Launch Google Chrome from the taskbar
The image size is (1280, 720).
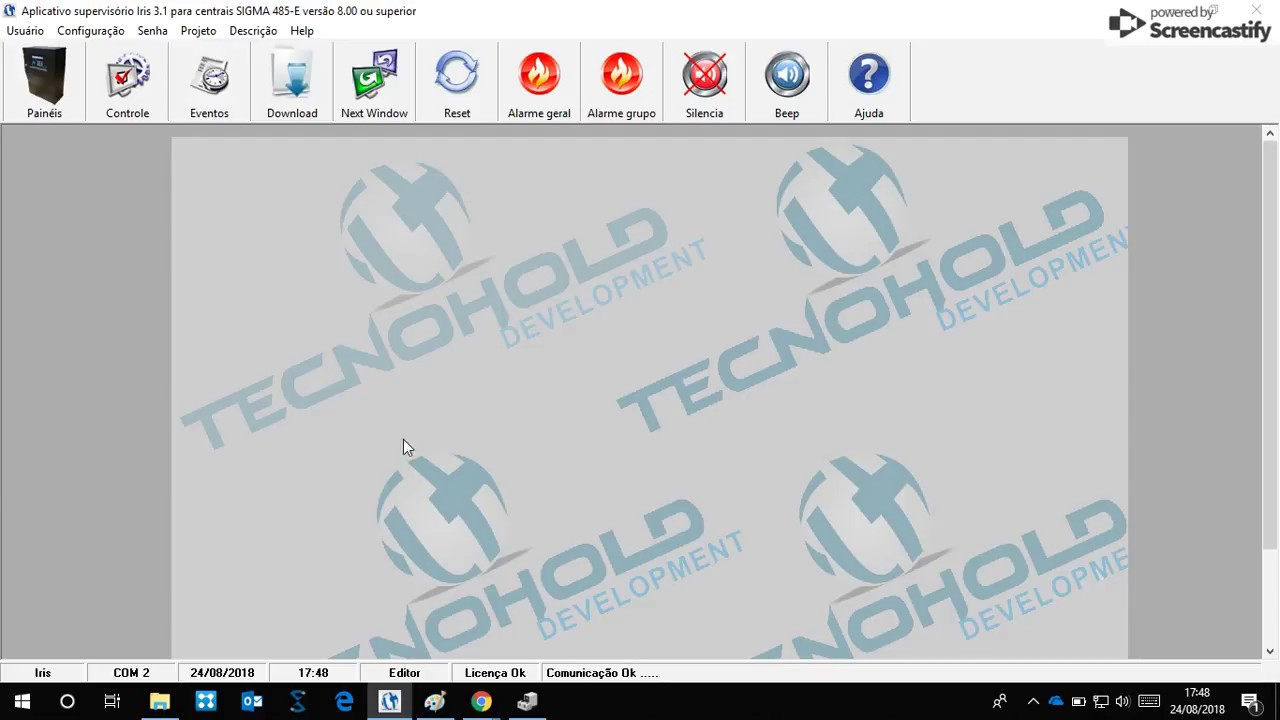(482, 702)
